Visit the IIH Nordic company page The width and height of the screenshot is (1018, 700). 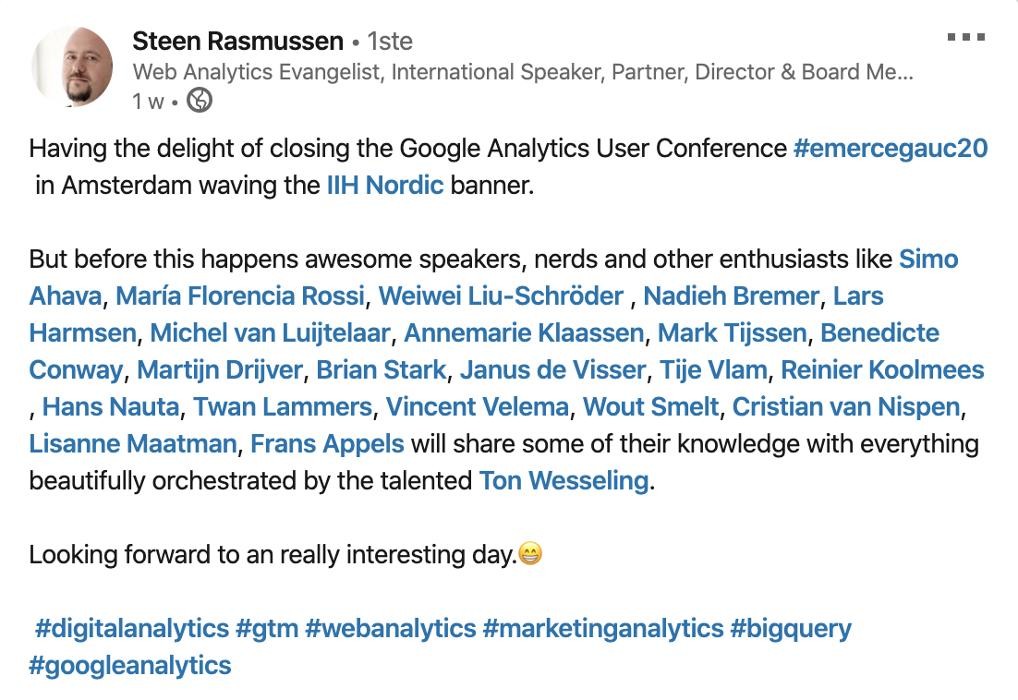coord(385,186)
